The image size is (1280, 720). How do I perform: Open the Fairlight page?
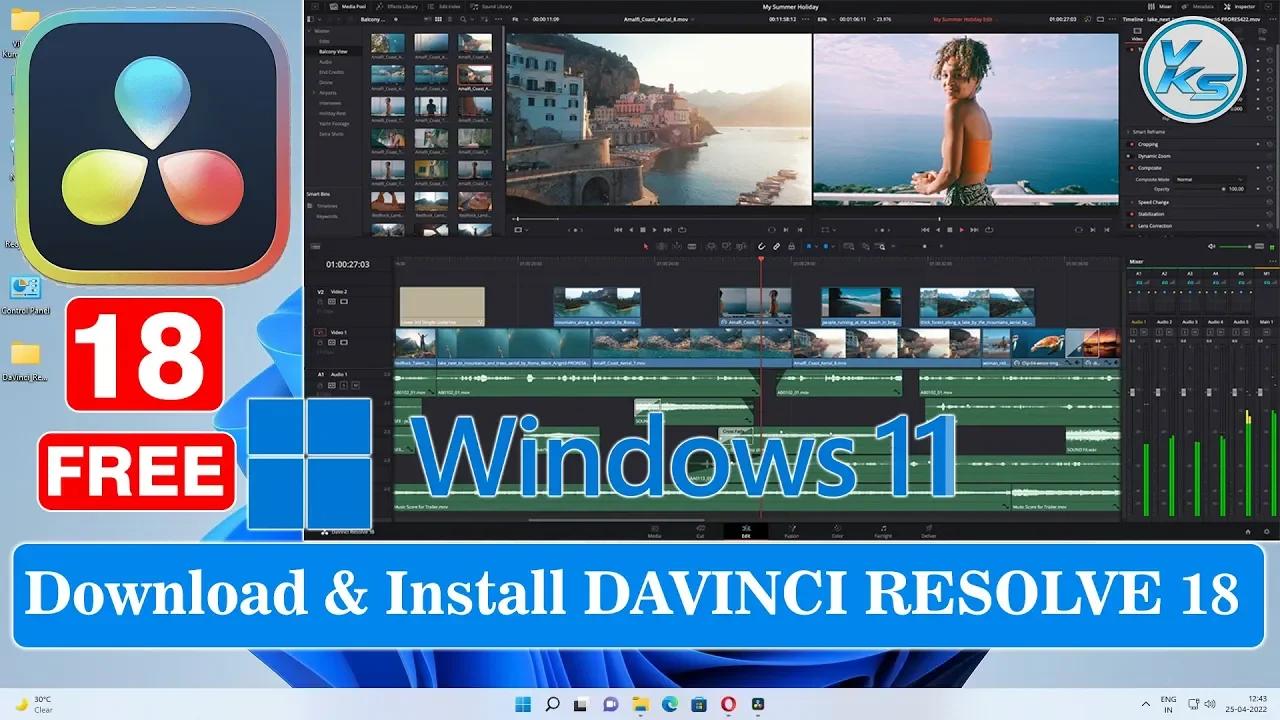click(x=883, y=532)
